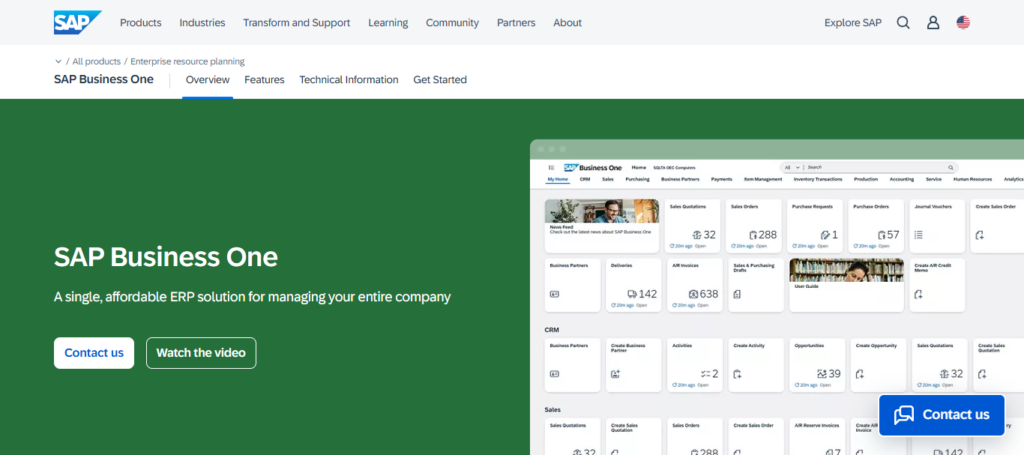Click the checklist icon on Activities tile

tap(705, 374)
